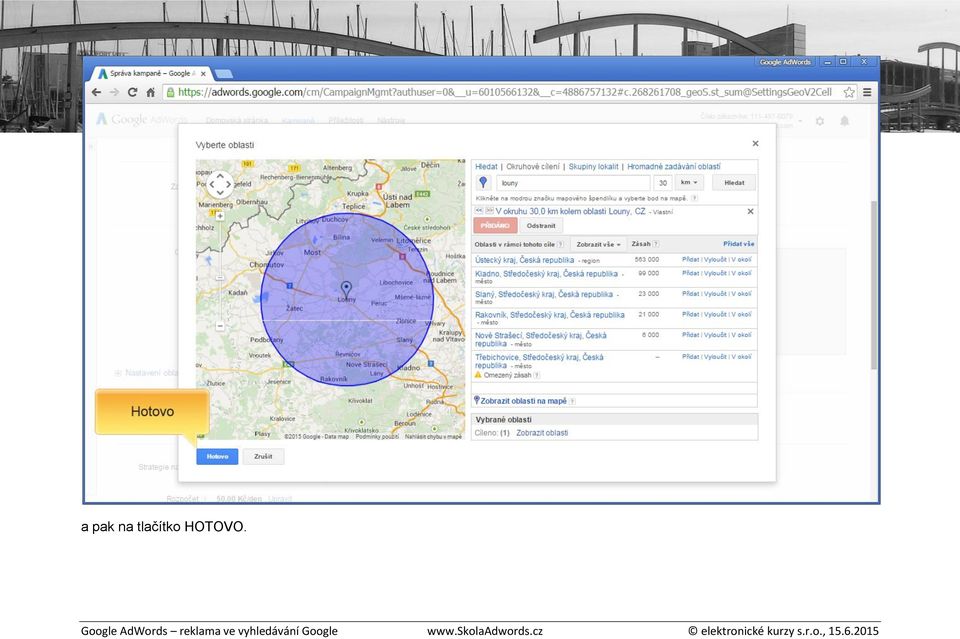This screenshot has width=960, height=639.
Task: Click the blue Hotovo button
Action: [x=217, y=457]
